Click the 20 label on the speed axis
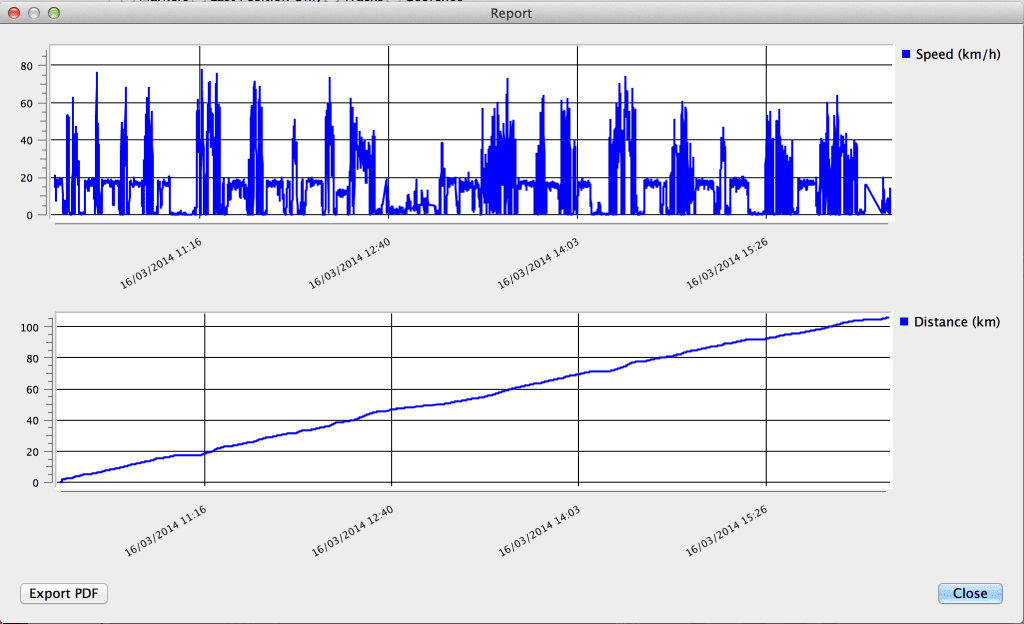The height and width of the screenshot is (624, 1024). pos(26,178)
